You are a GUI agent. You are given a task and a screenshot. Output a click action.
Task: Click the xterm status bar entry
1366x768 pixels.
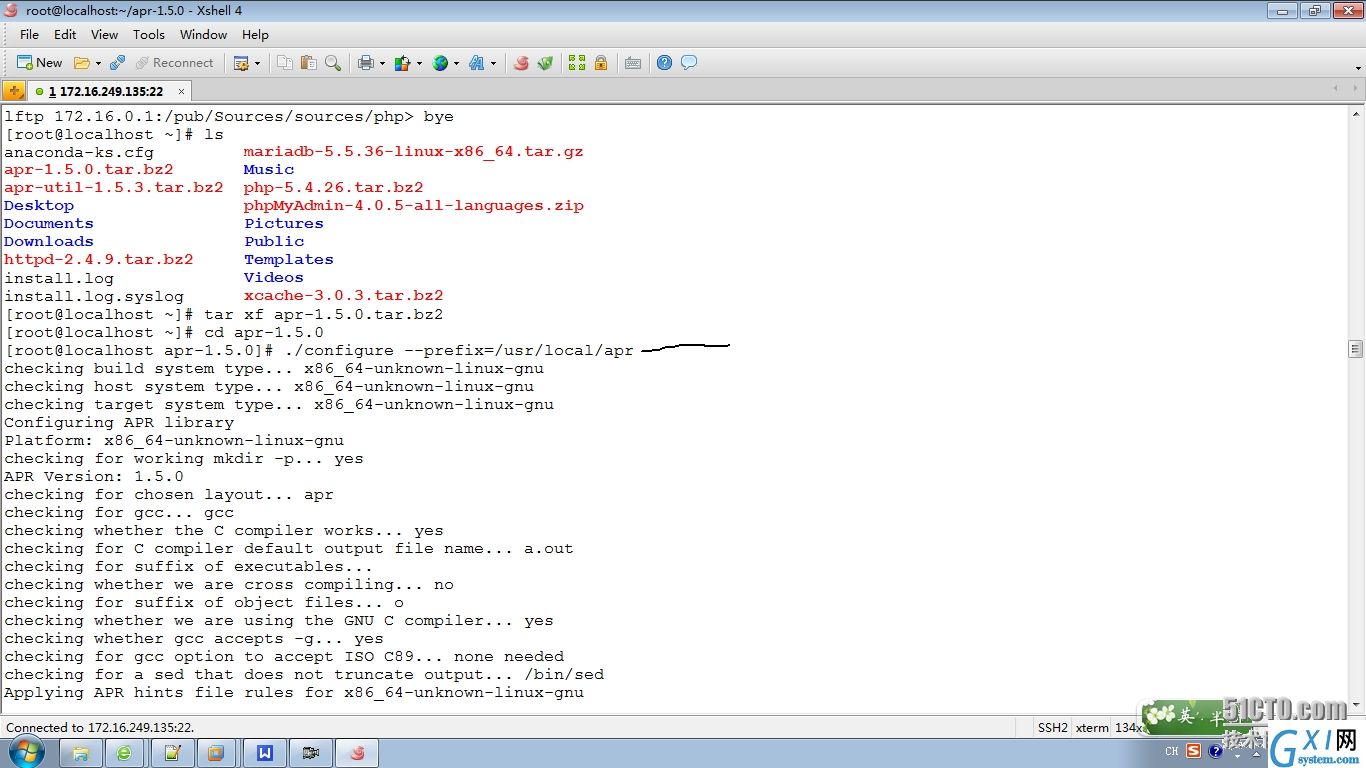(1092, 727)
